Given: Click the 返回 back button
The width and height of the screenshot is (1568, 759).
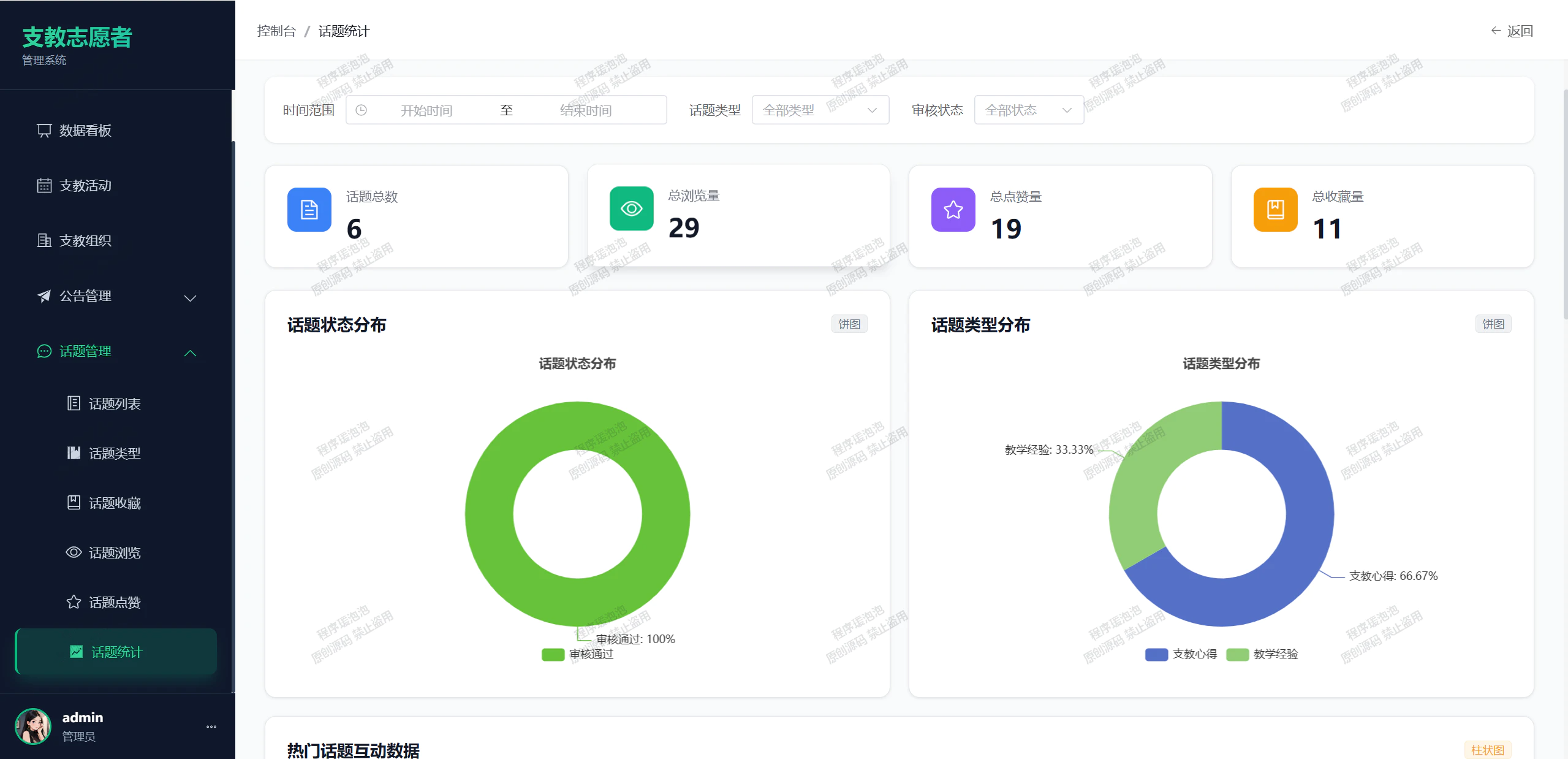Looking at the screenshot, I should click(x=1512, y=31).
